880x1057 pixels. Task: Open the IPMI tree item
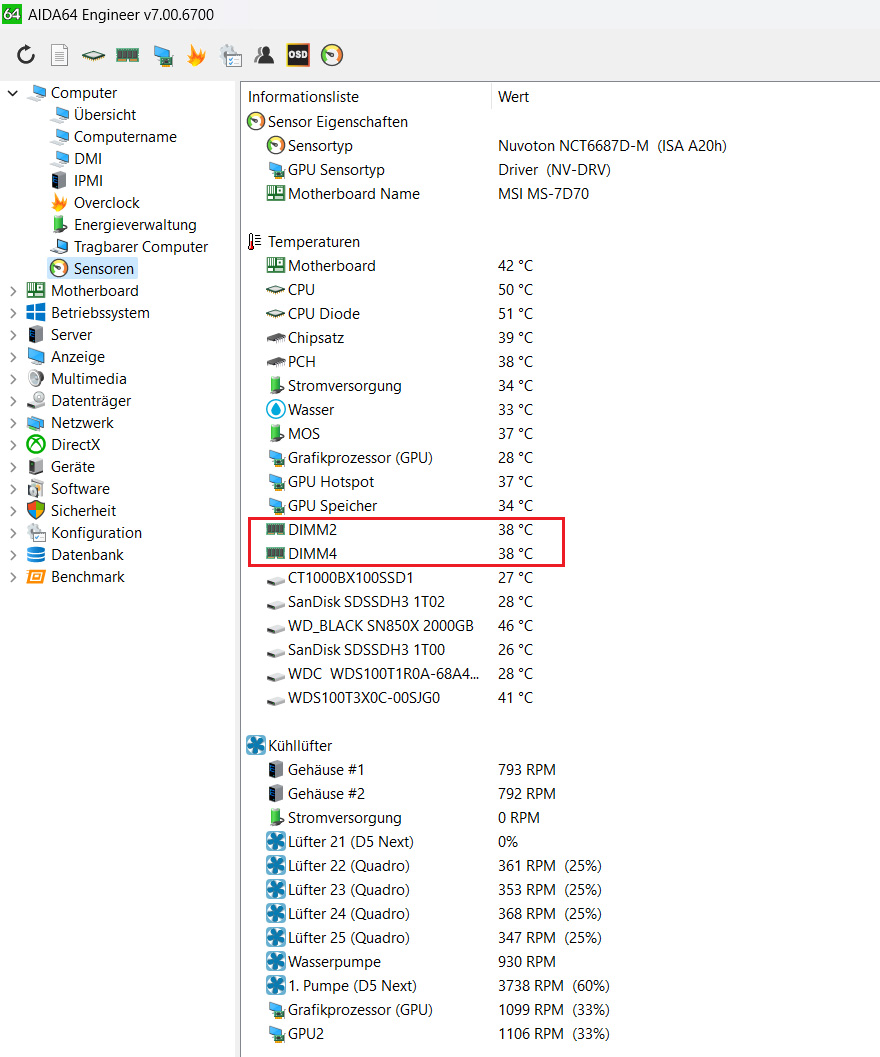point(88,181)
